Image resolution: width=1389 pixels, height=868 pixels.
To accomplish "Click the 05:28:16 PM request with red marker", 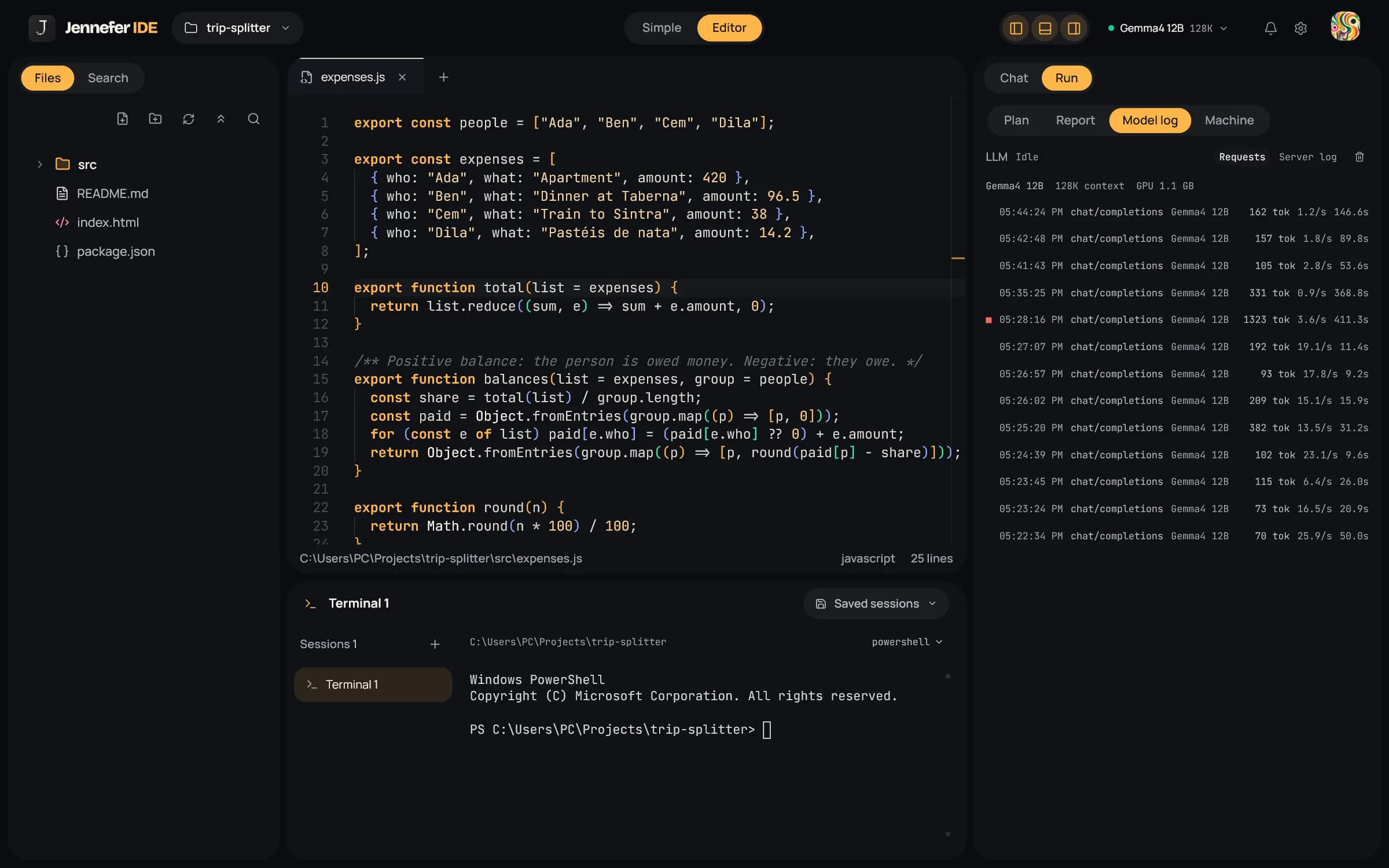I will click(1177, 319).
